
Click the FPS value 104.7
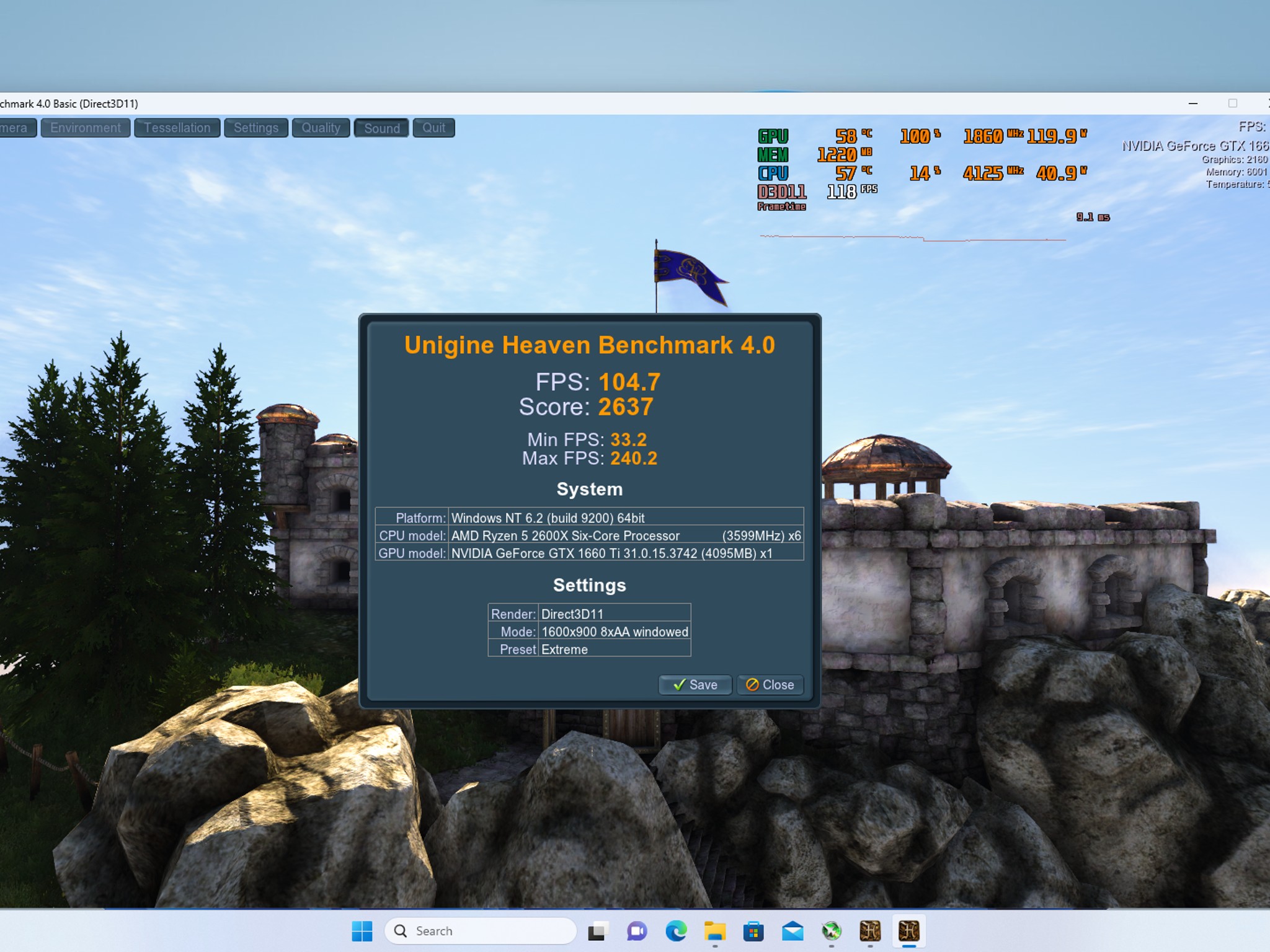(x=629, y=382)
